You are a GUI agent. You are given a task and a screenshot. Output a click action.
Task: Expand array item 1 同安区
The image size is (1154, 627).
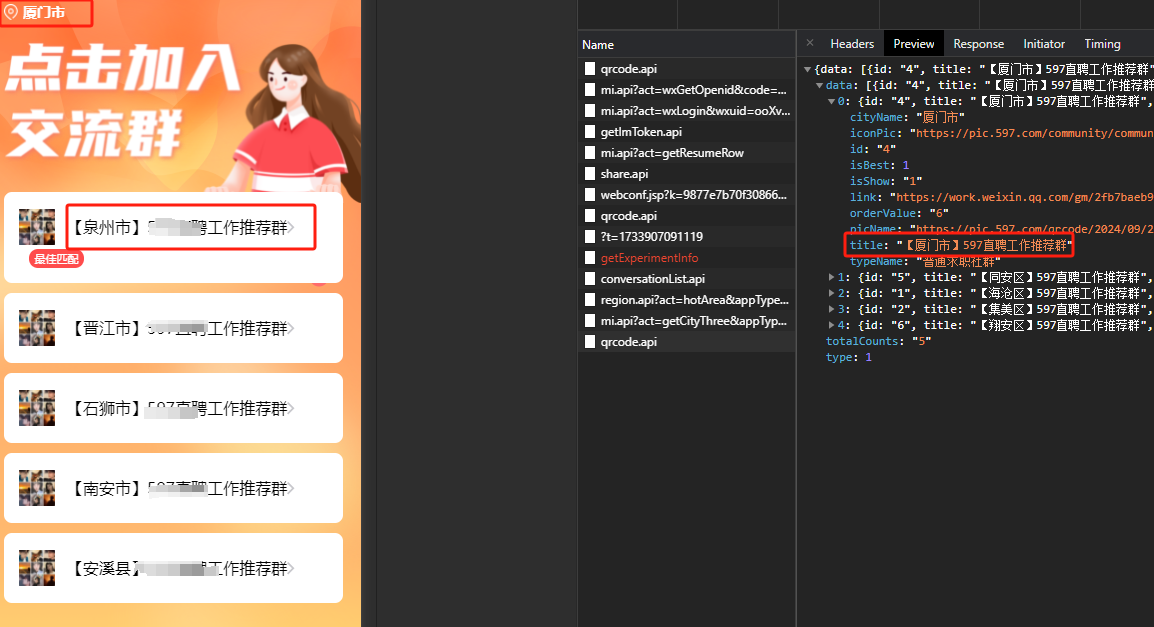[831, 277]
